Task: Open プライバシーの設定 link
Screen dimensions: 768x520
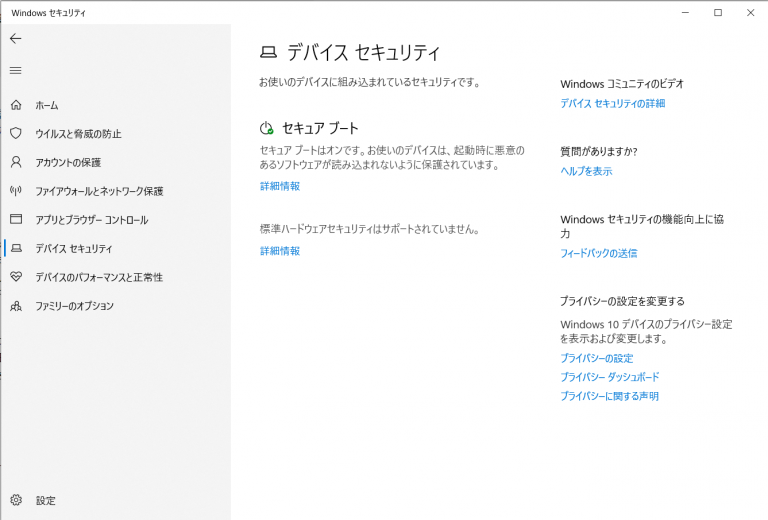Action: point(596,358)
